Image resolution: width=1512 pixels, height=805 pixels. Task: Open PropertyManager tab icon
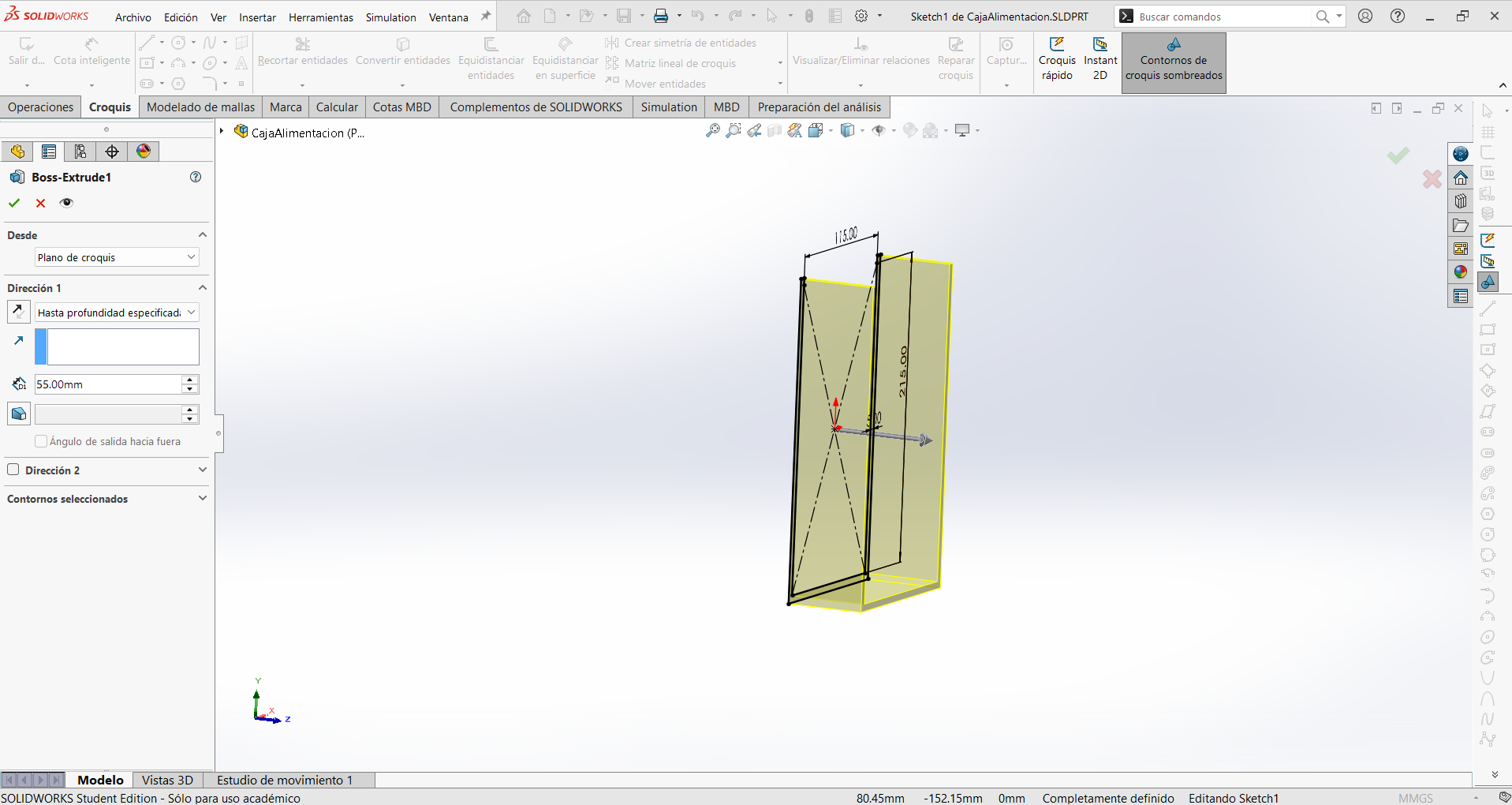[49, 152]
